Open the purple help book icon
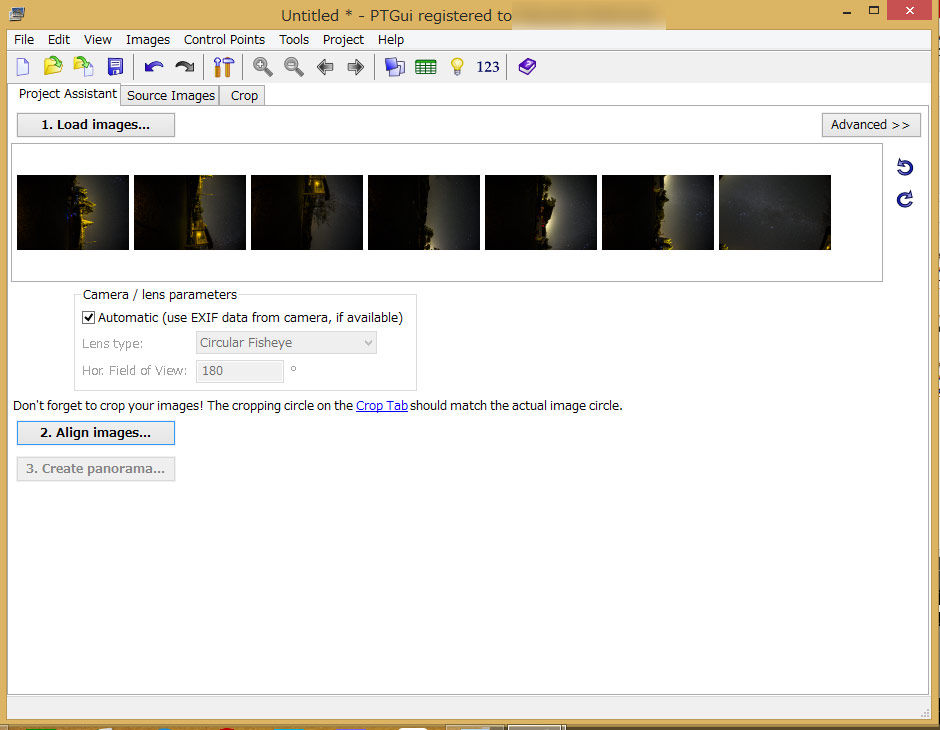 [x=527, y=67]
